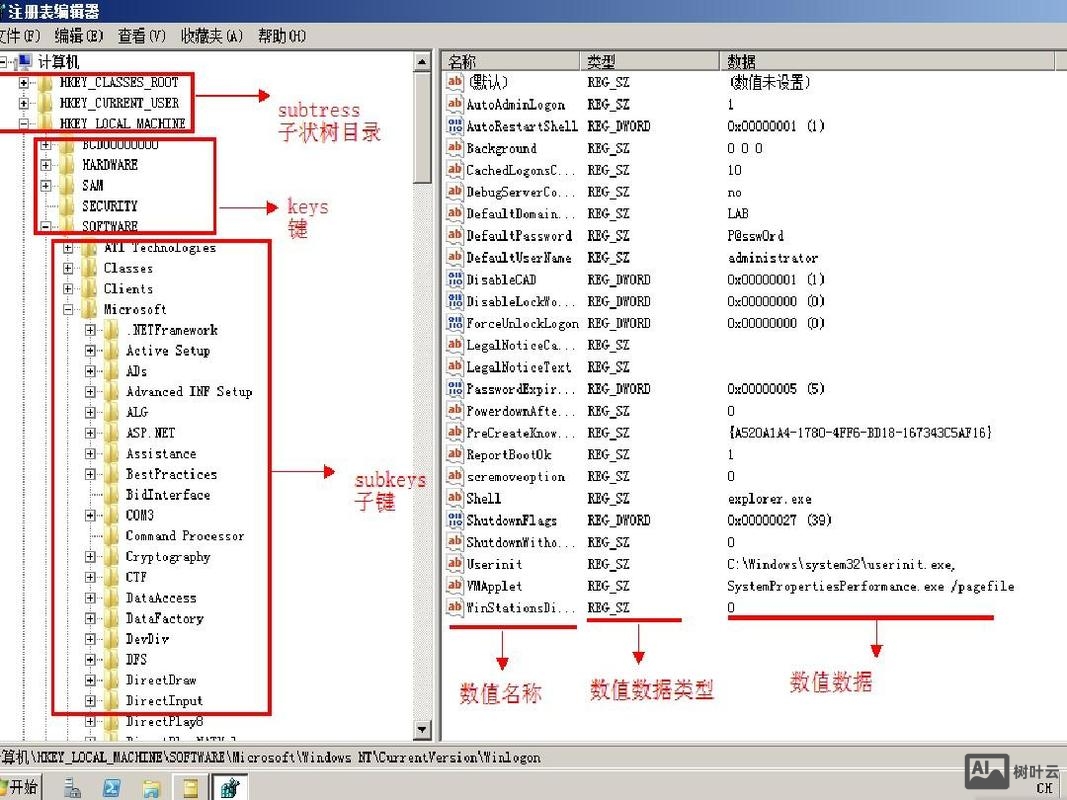The width and height of the screenshot is (1067, 800).
Task: Click the Registry Editor taskbar icon
Action: point(228,788)
